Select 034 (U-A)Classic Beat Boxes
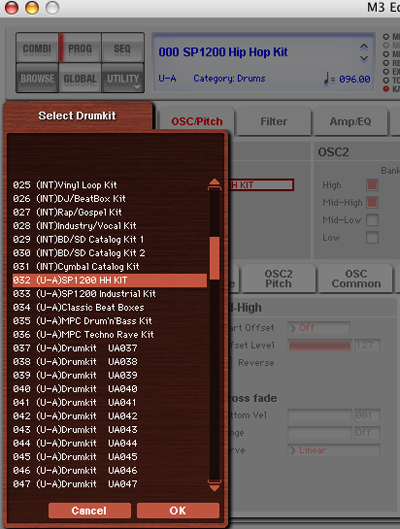 pos(110,307)
